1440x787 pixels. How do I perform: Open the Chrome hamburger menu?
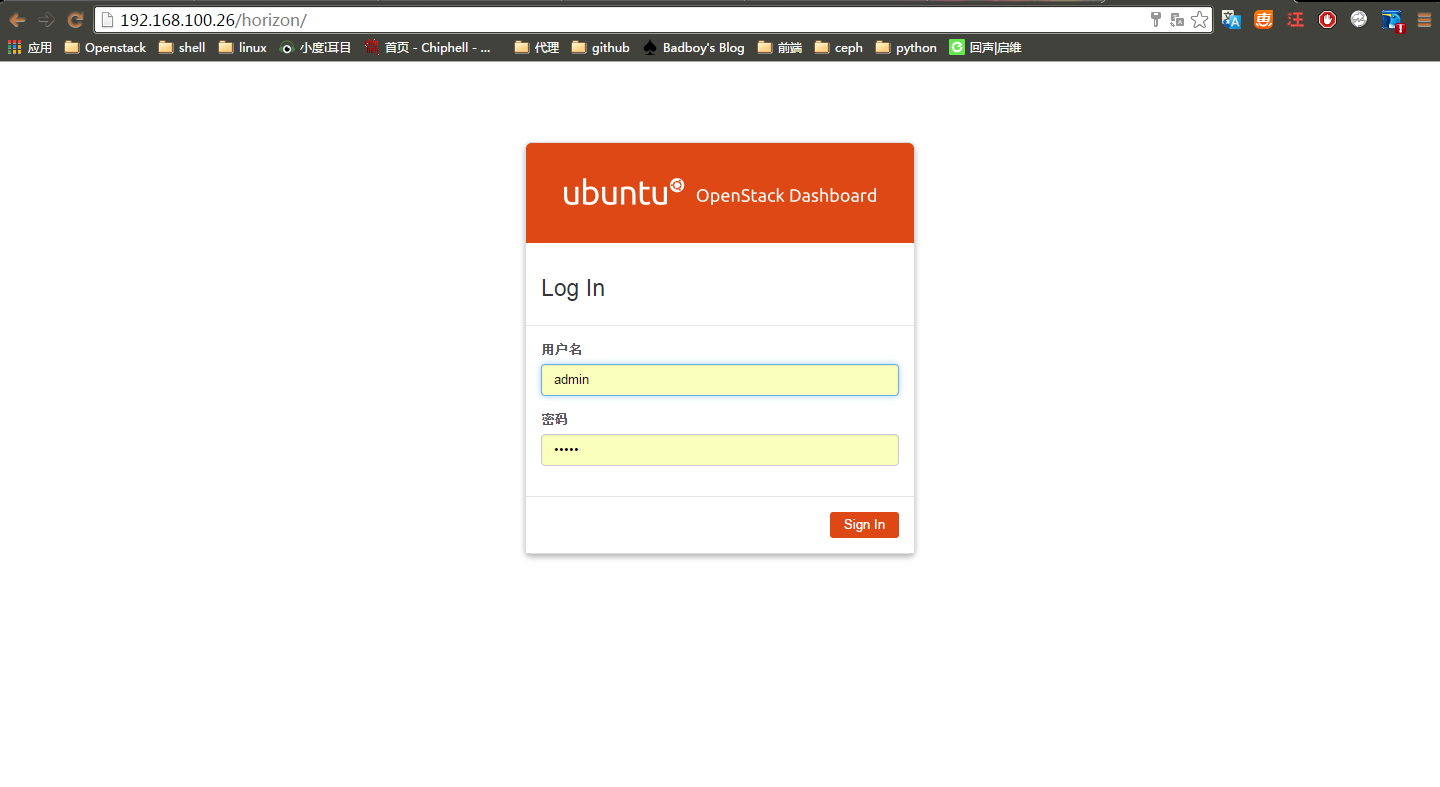pyautogui.click(x=1424, y=19)
